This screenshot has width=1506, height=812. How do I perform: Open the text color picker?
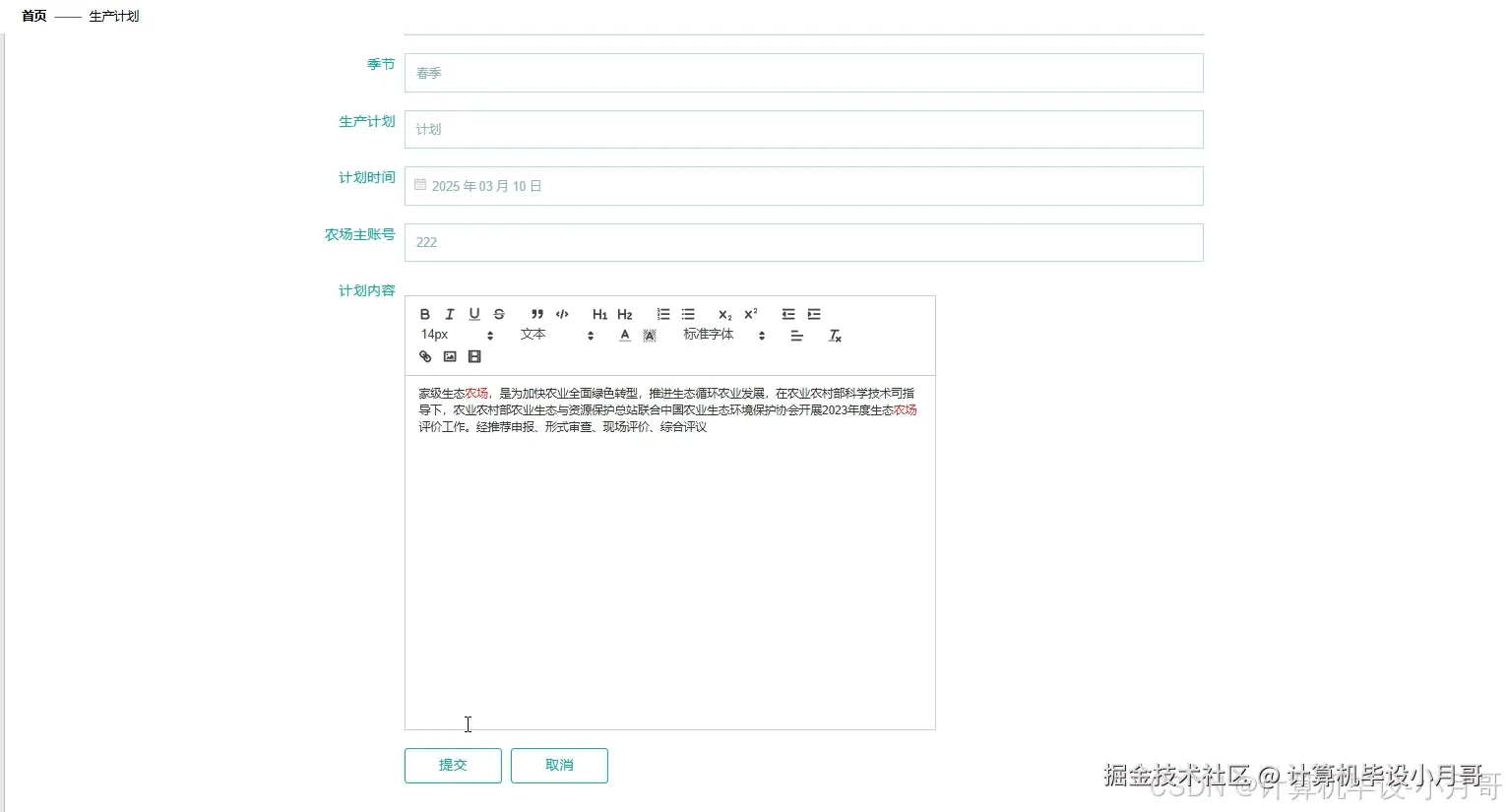coord(624,335)
